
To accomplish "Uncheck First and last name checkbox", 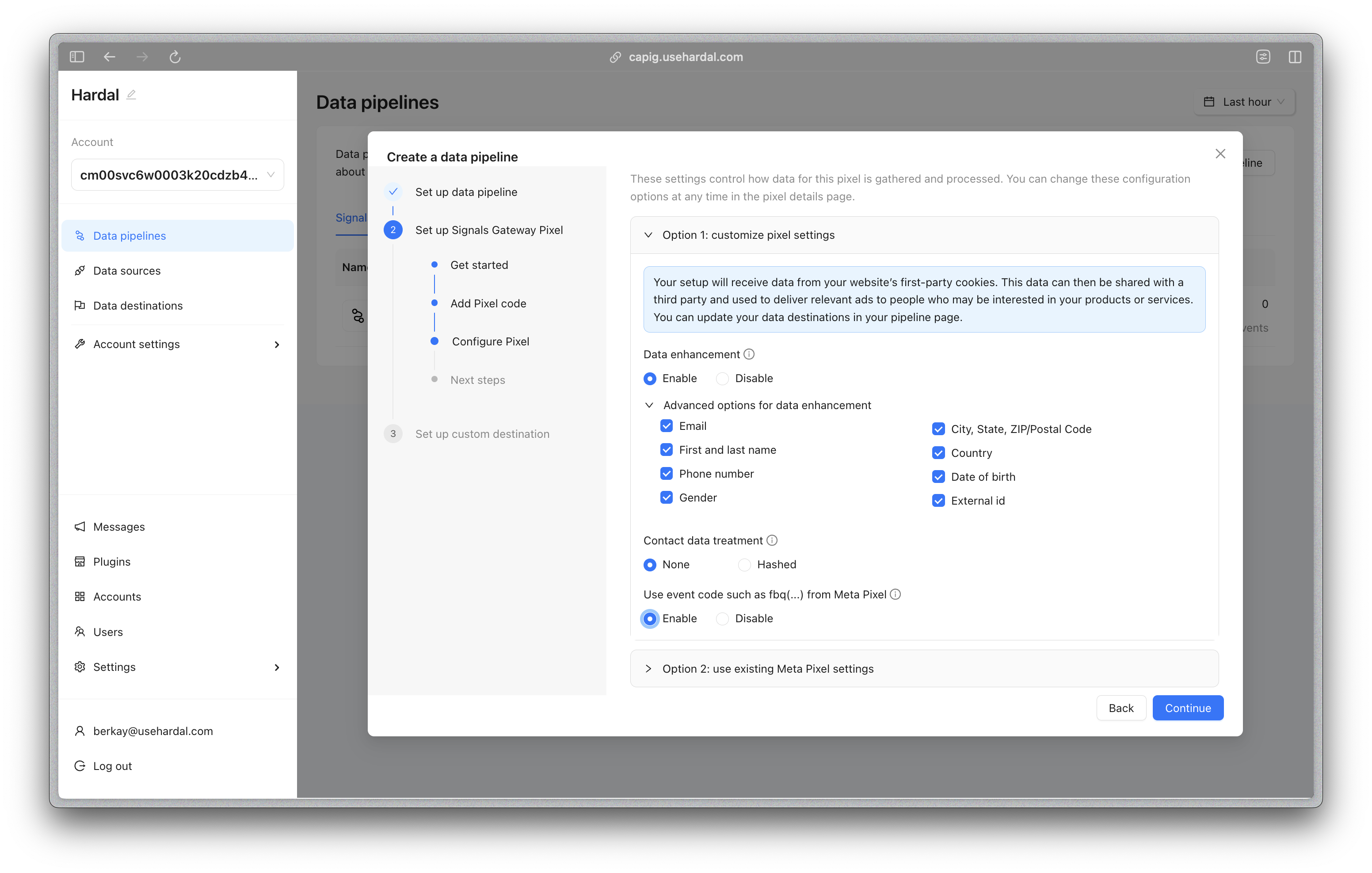I will (x=667, y=450).
